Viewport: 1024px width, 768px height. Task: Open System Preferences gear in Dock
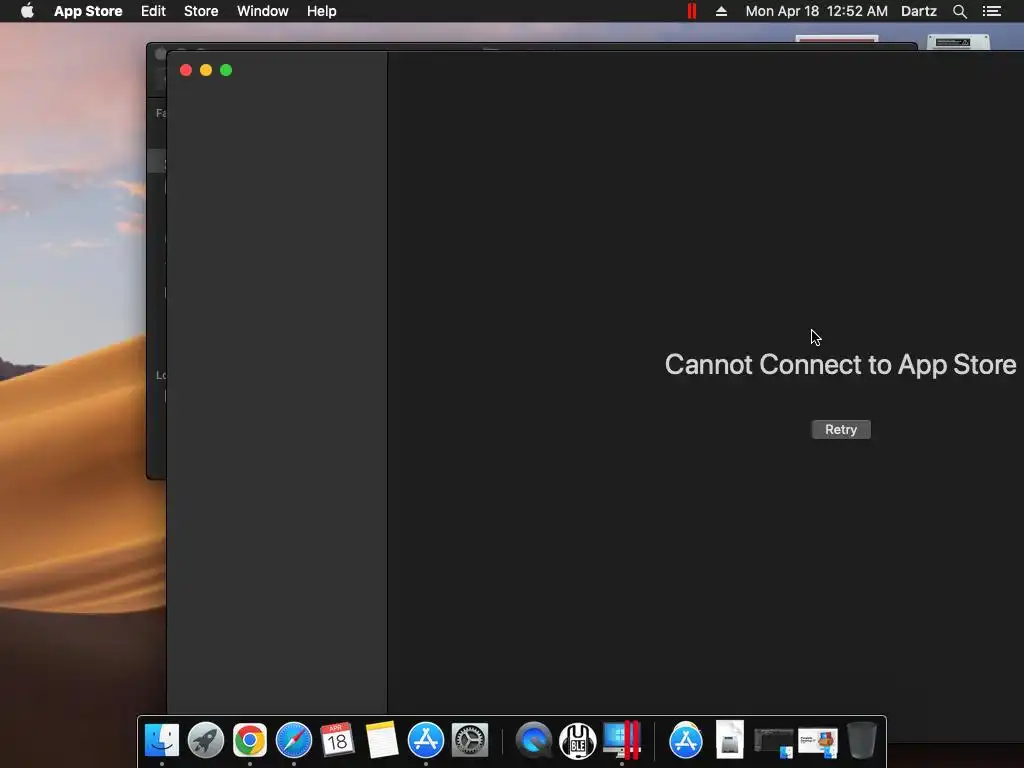pyautogui.click(x=470, y=741)
